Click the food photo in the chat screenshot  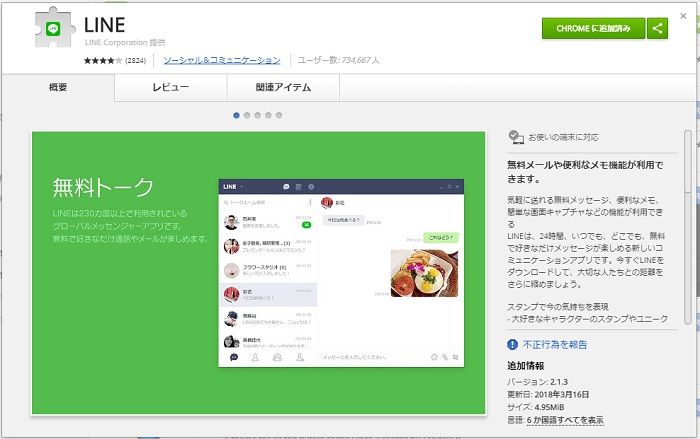pos(425,274)
